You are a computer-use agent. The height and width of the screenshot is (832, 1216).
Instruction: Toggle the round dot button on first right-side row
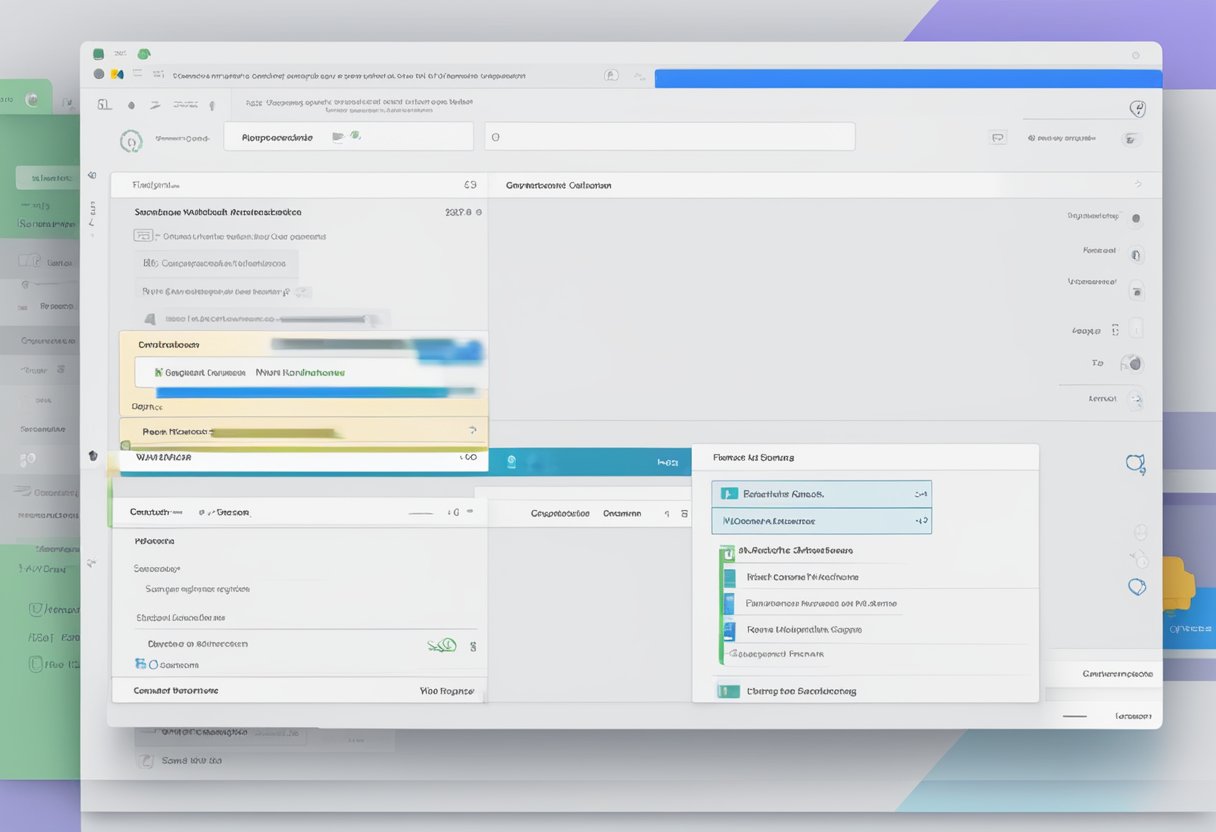tap(1135, 218)
